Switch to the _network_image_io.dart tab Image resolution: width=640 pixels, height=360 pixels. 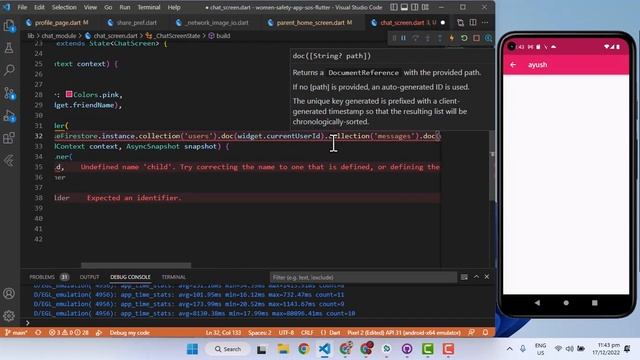pyautogui.click(x=217, y=23)
